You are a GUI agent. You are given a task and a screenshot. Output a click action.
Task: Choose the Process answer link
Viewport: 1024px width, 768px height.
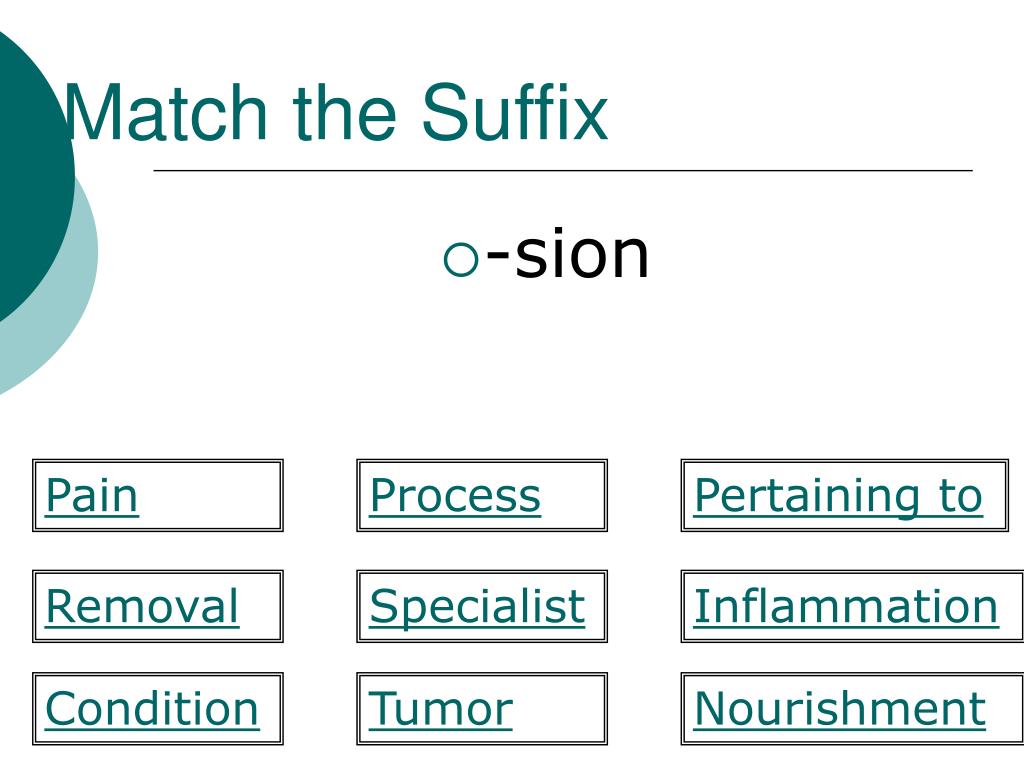coord(455,496)
